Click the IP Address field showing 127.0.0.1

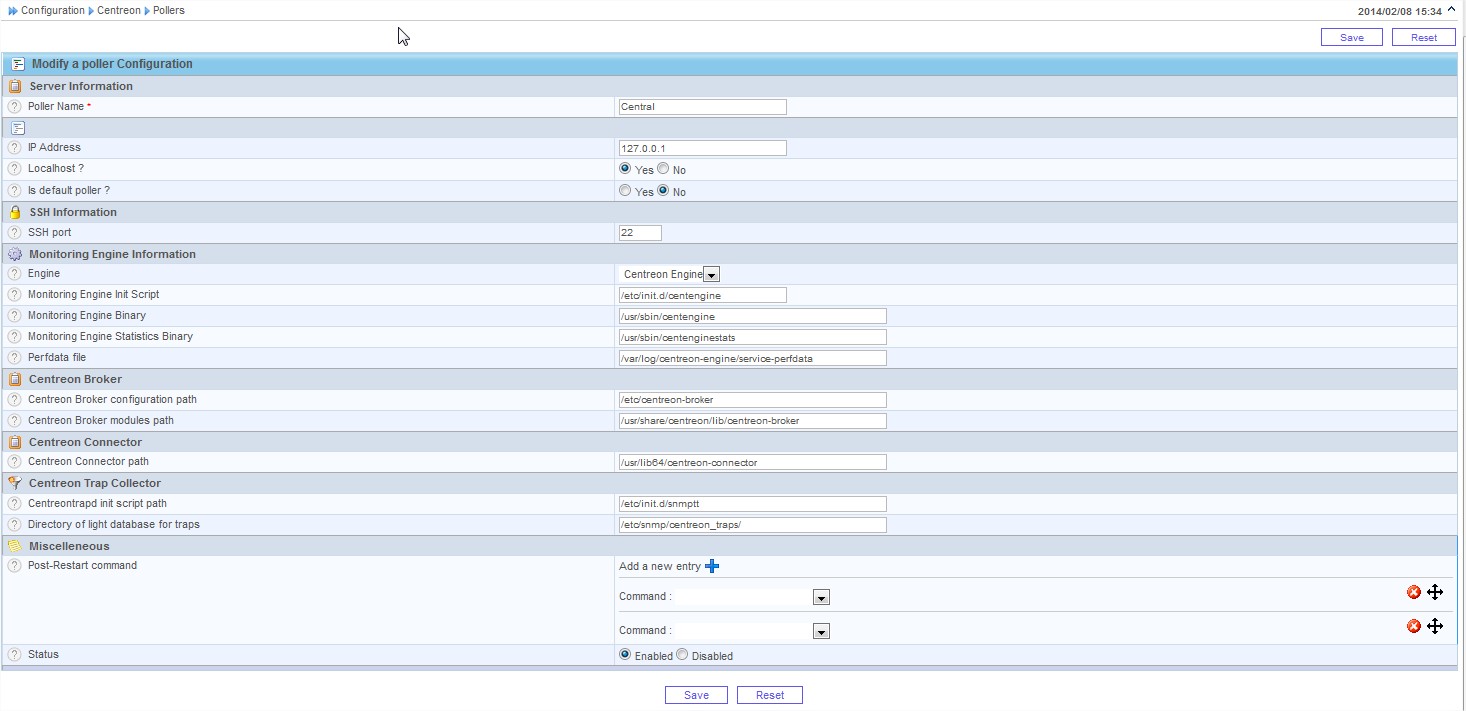click(703, 148)
